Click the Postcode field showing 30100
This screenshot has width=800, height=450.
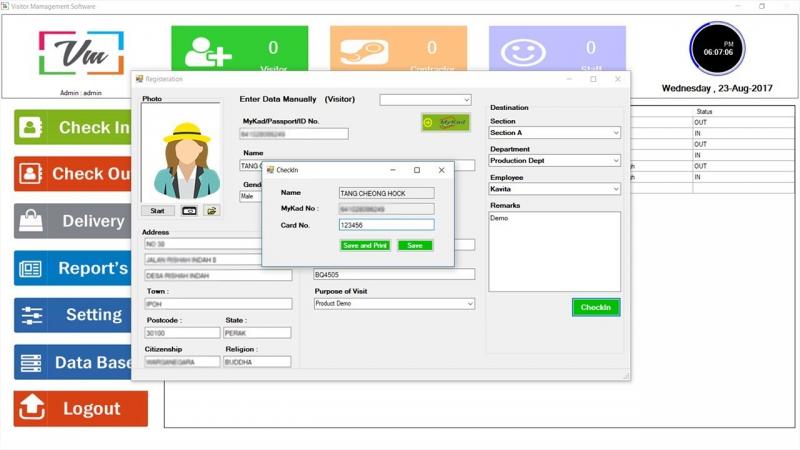point(182,333)
